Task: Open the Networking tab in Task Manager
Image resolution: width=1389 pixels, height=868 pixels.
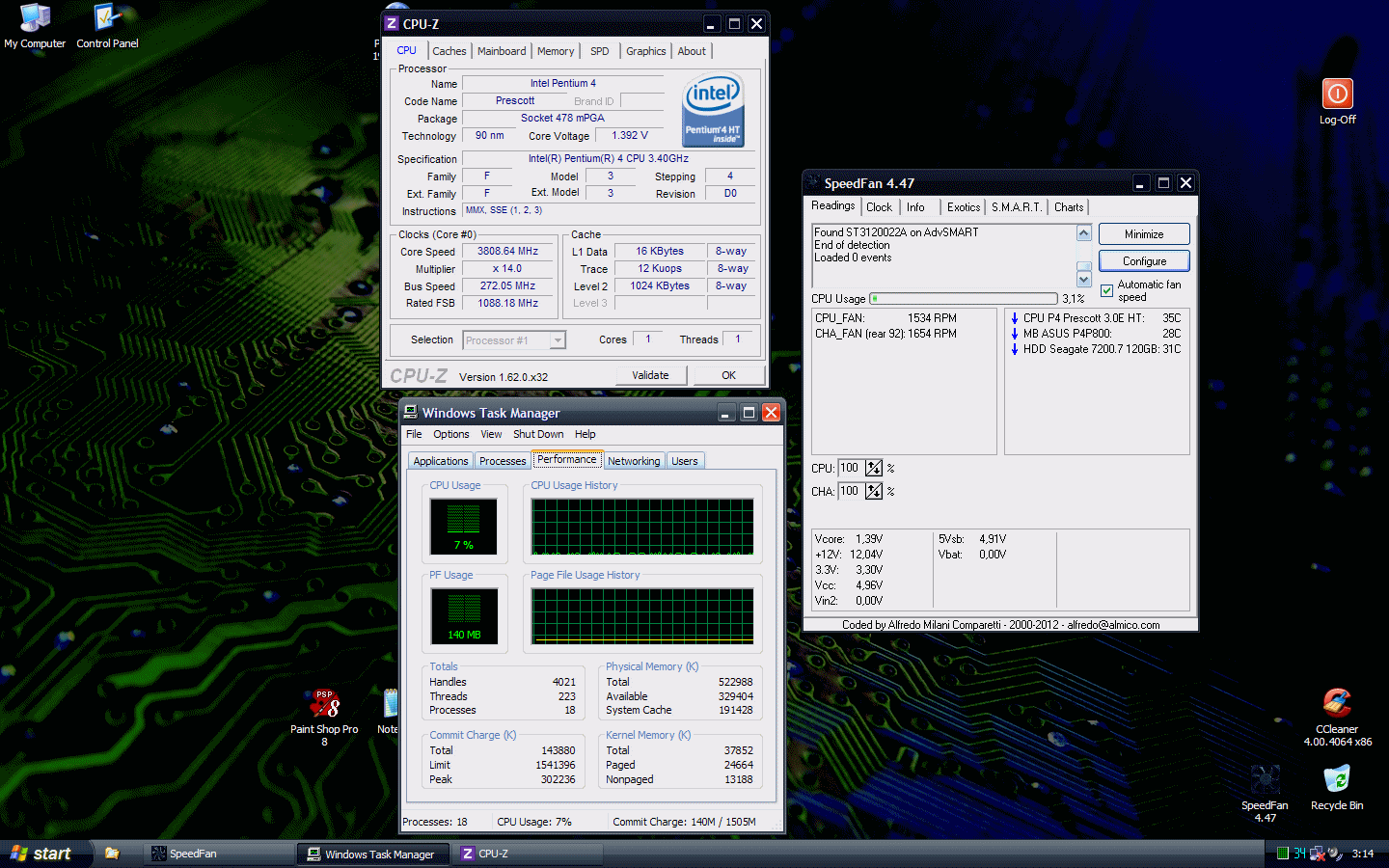Action: (634, 461)
